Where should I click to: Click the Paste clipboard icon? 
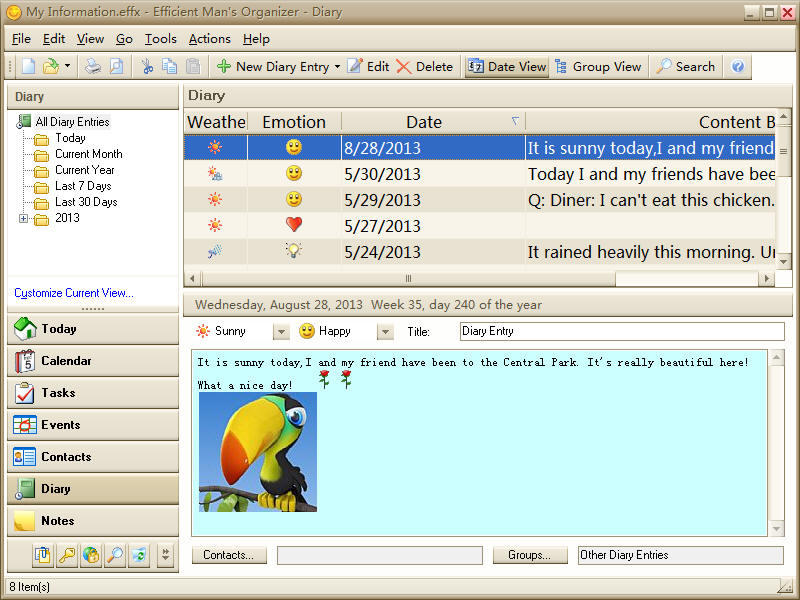[x=193, y=66]
